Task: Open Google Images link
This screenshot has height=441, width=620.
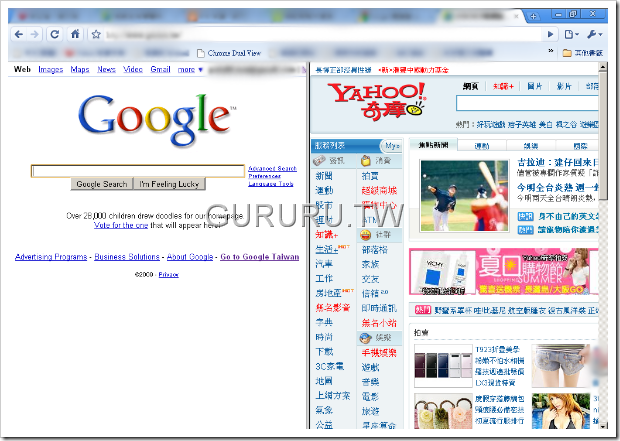Action: click(51, 70)
